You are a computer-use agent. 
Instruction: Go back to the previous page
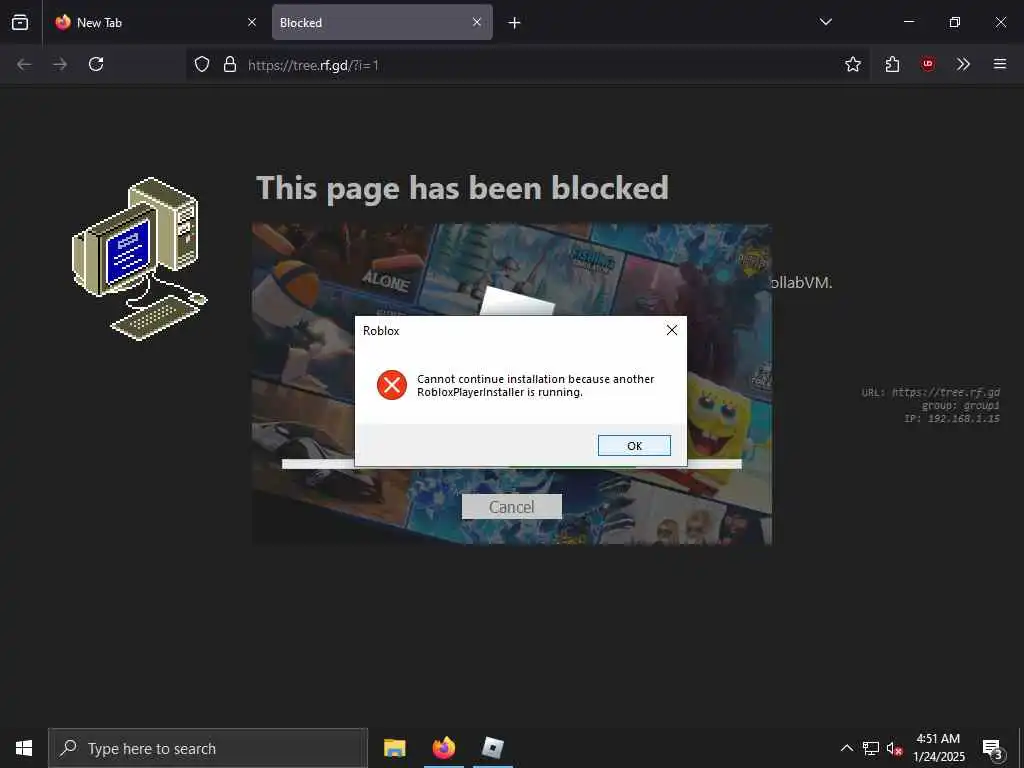coord(24,64)
